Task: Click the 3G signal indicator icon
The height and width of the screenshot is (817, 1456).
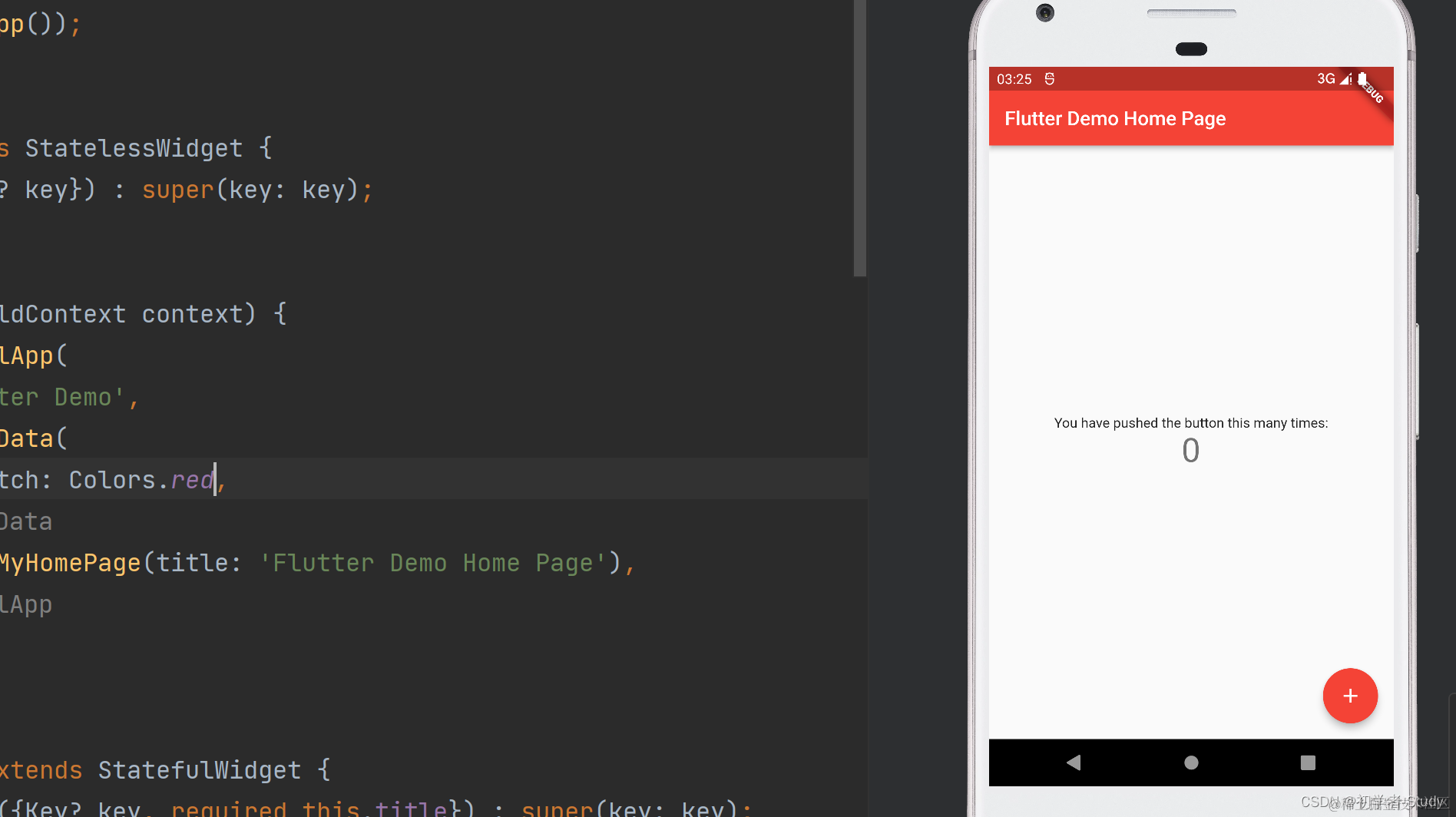Action: pos(1335,78)
